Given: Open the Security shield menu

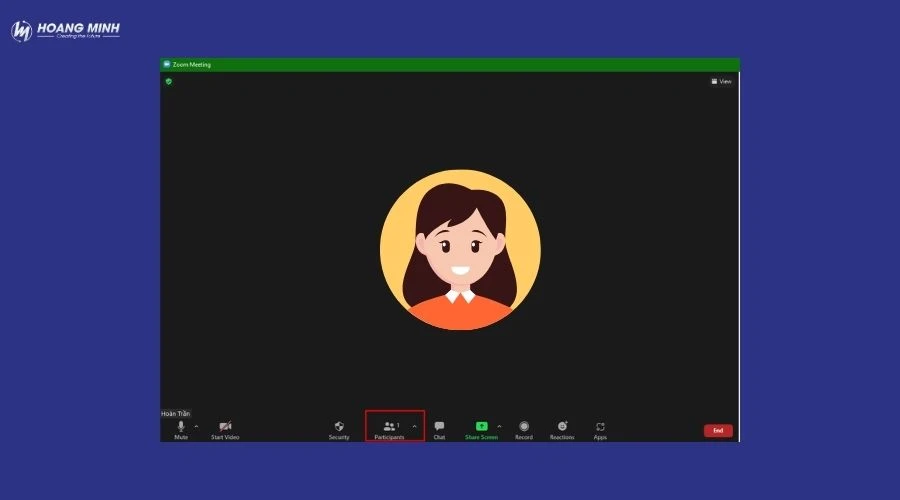Looking at the screenshot, I should [339, 430].
